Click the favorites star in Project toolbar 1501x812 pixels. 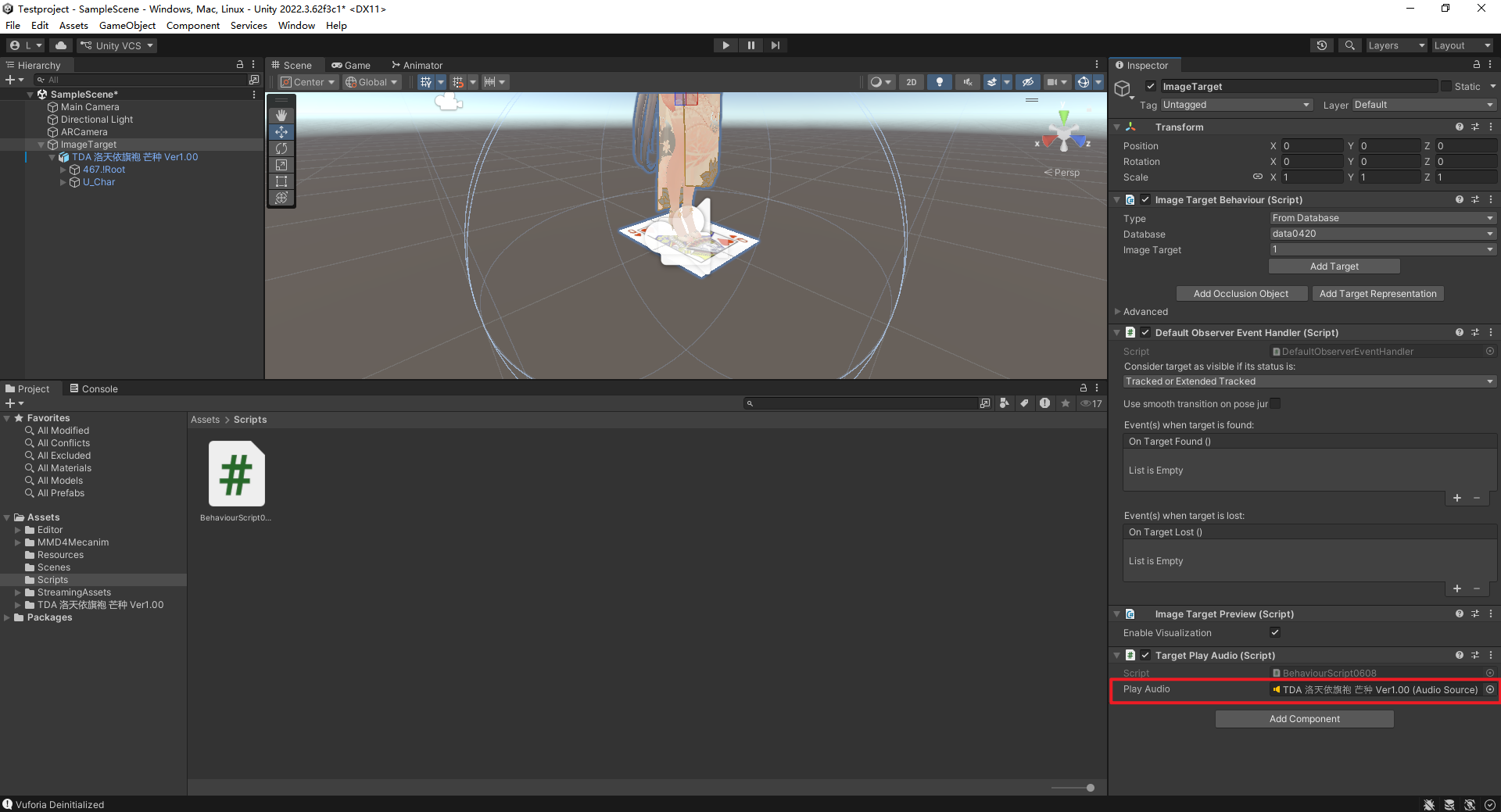[1066, 403]
